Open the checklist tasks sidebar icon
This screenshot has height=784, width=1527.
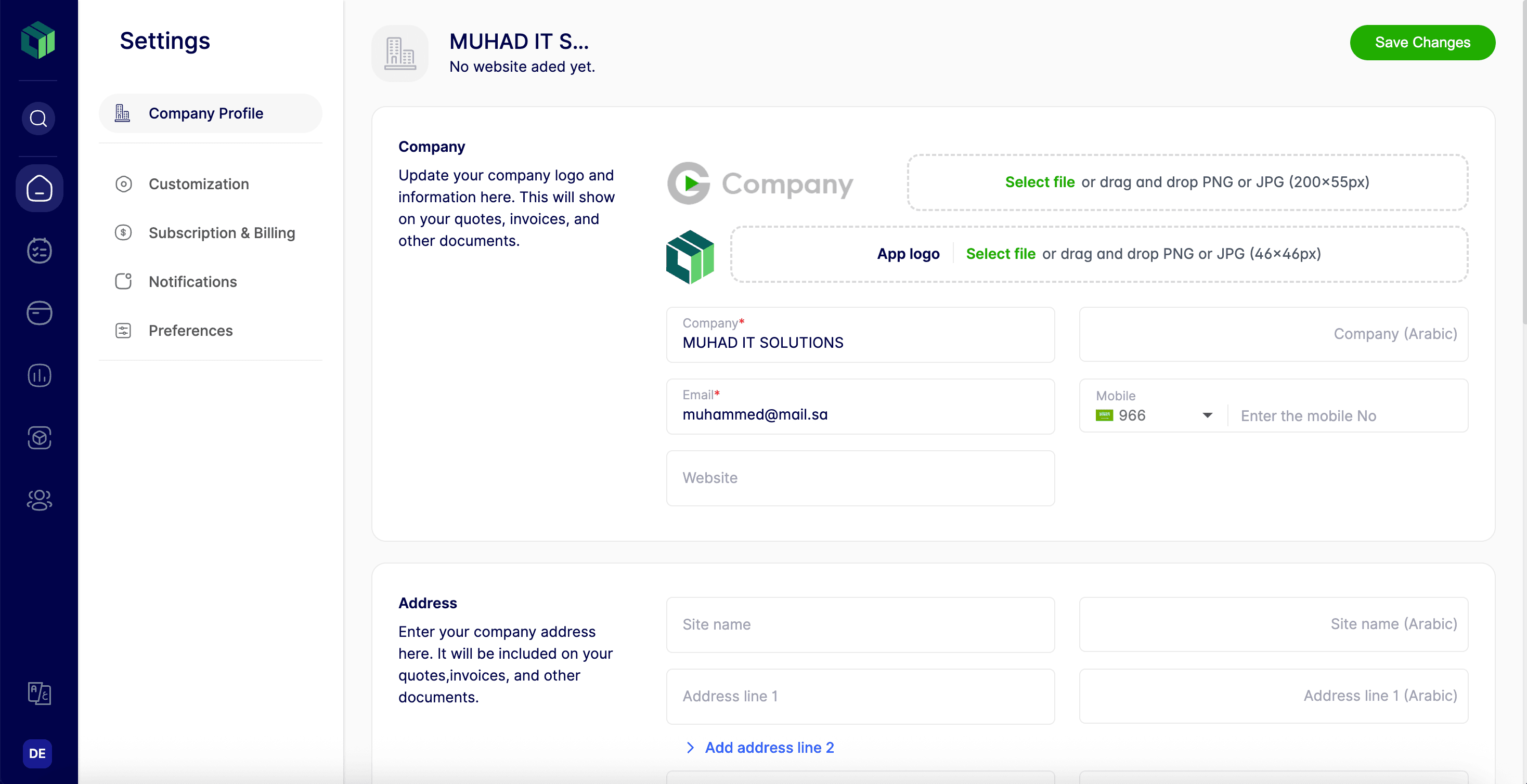(39, 251)
